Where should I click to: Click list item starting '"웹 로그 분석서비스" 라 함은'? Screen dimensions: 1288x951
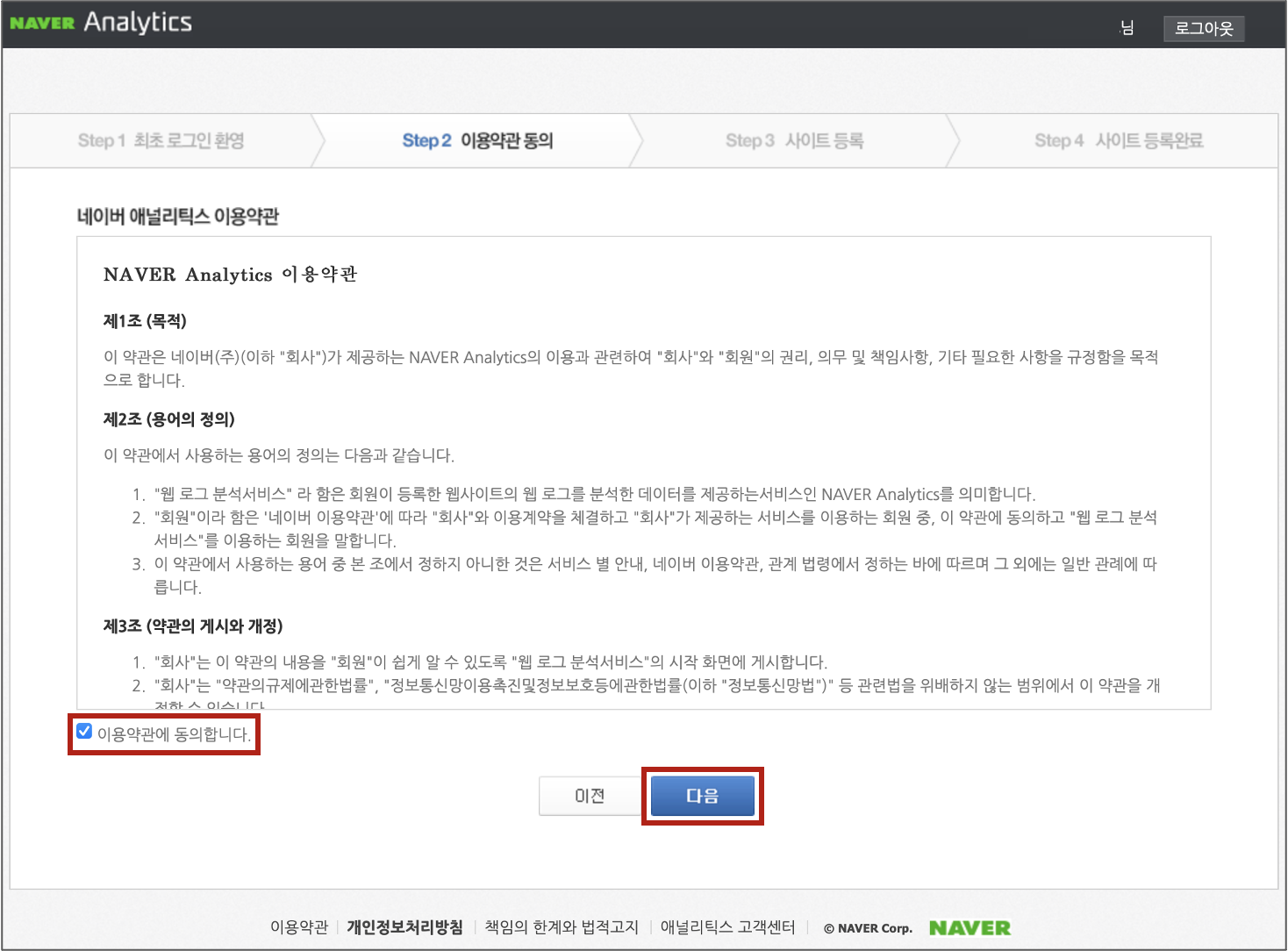click(595, 494)
